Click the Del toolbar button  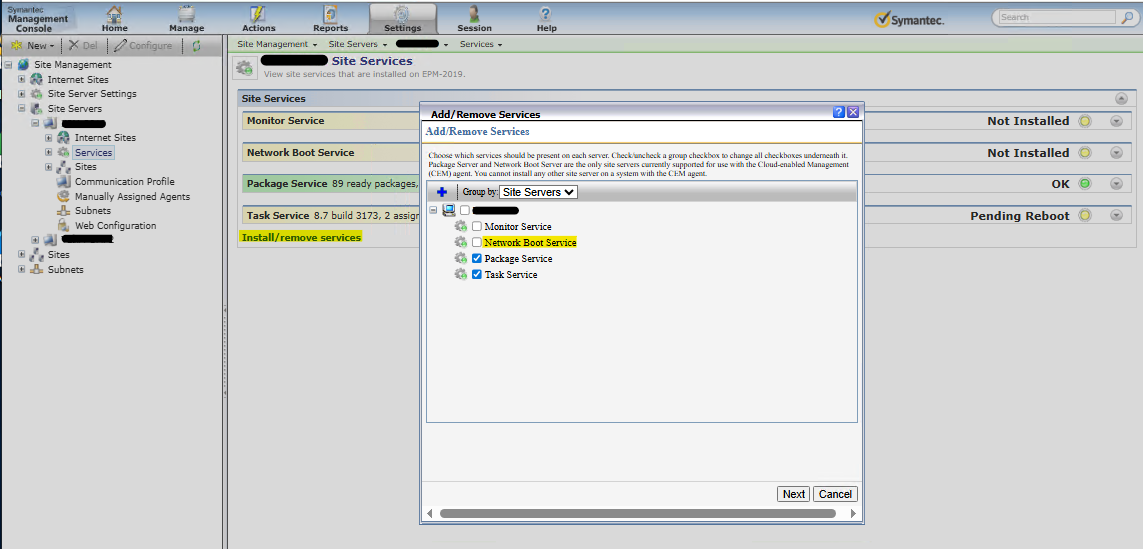83,45
